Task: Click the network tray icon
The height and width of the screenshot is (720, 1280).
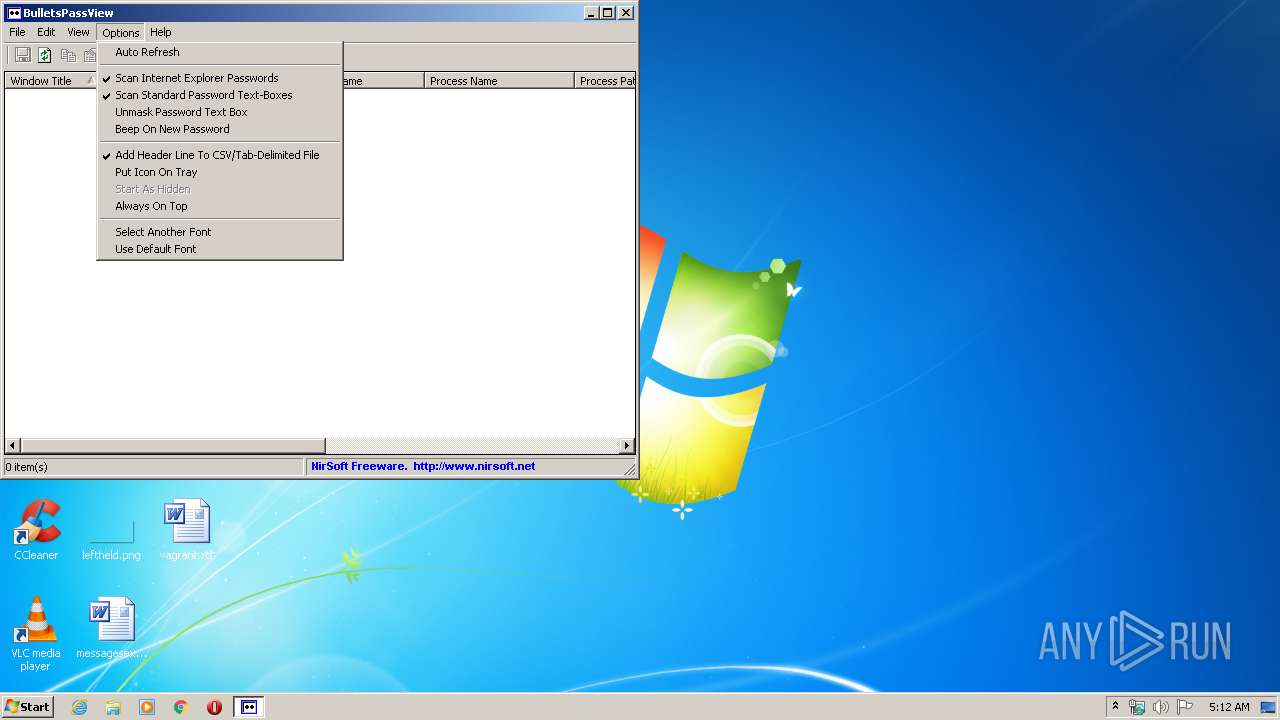Action: tap(1137, 707)
